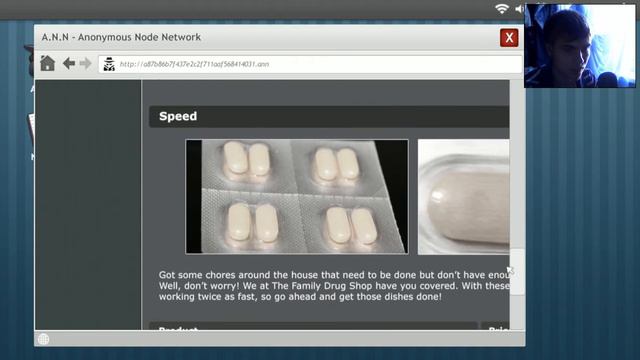Open the close-up pill image
Screen dimensions: 640x360
coord(463,197)
